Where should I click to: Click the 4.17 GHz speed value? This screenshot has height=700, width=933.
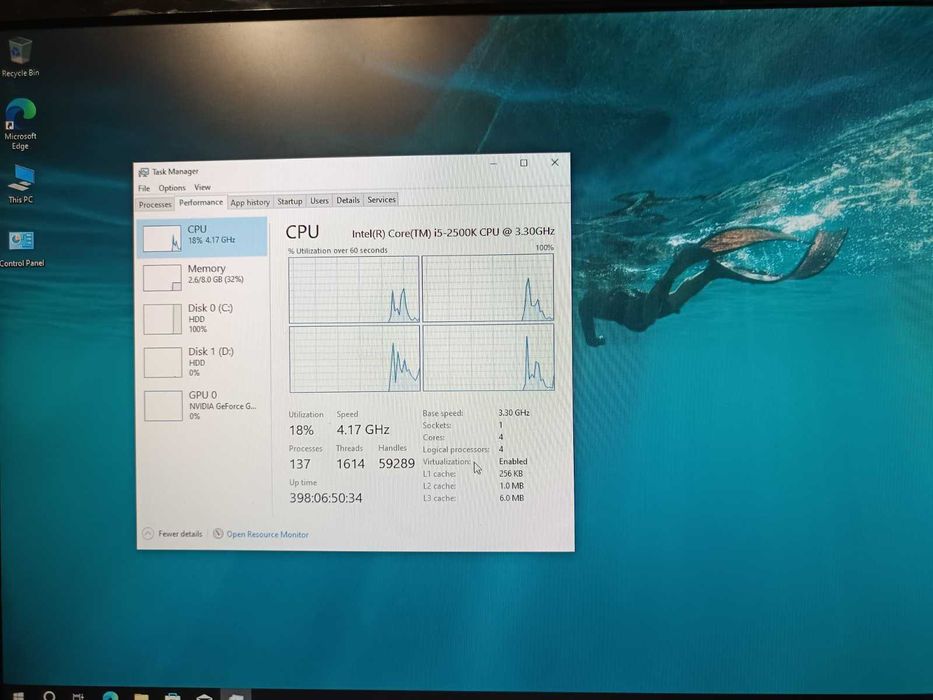point(363,429)
